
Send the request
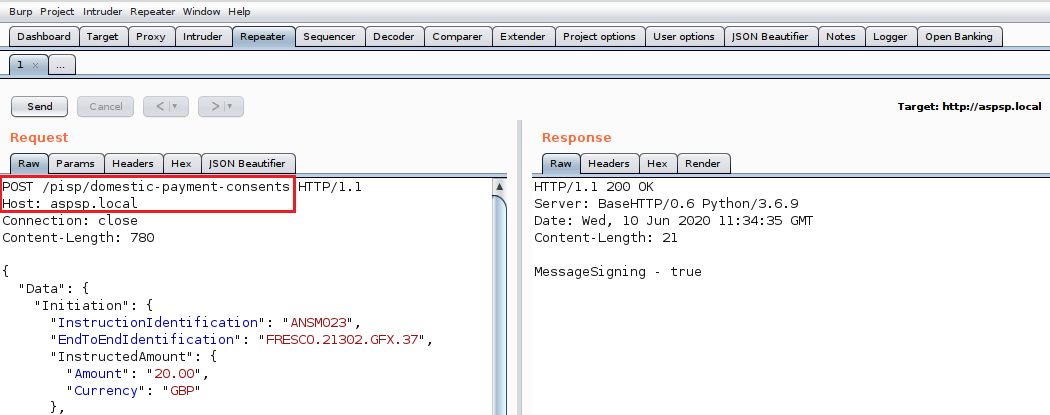pyautogui.click(x=40, y=106)
